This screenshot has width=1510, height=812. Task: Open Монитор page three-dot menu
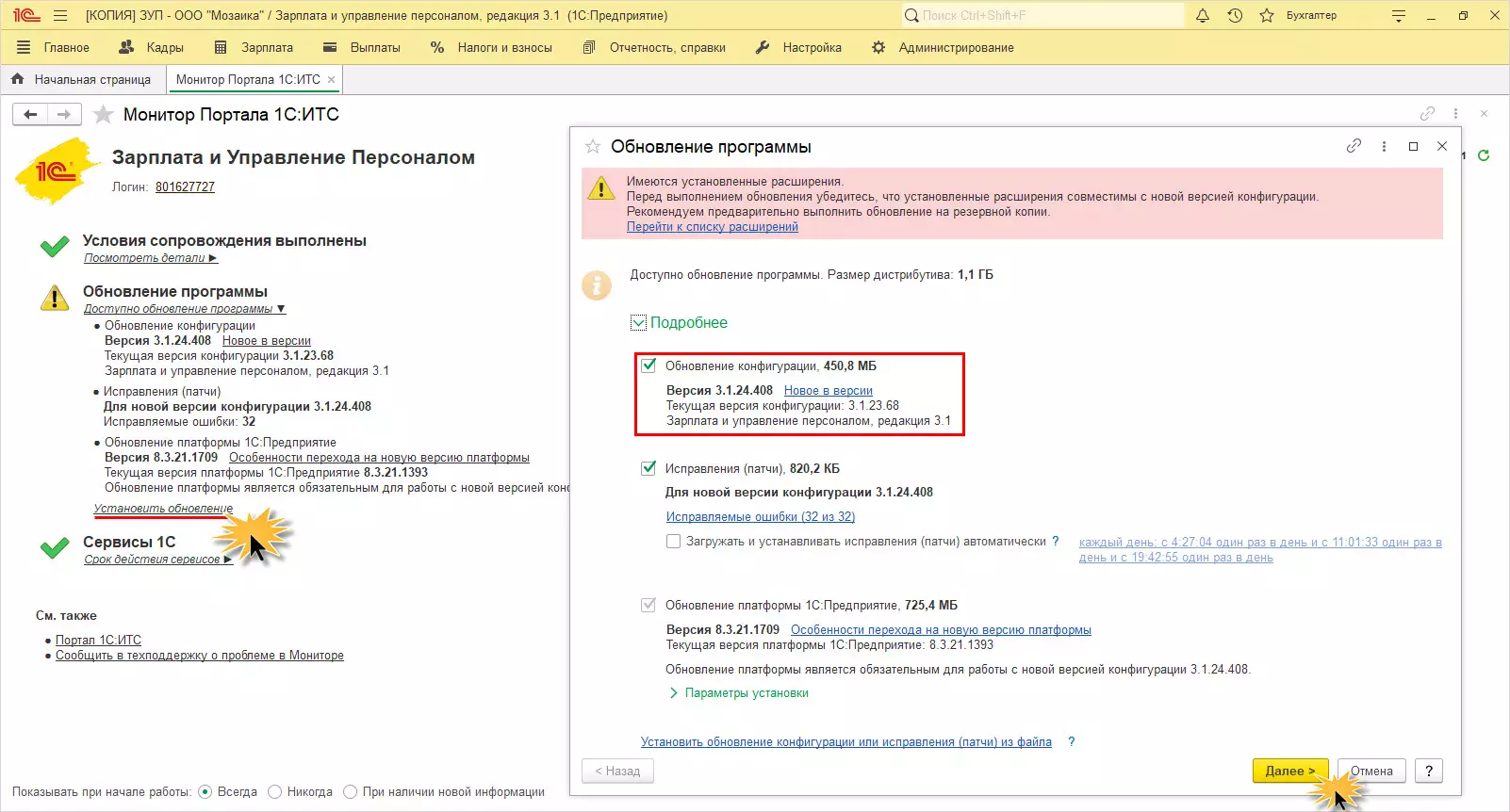tap(1456, 114)
